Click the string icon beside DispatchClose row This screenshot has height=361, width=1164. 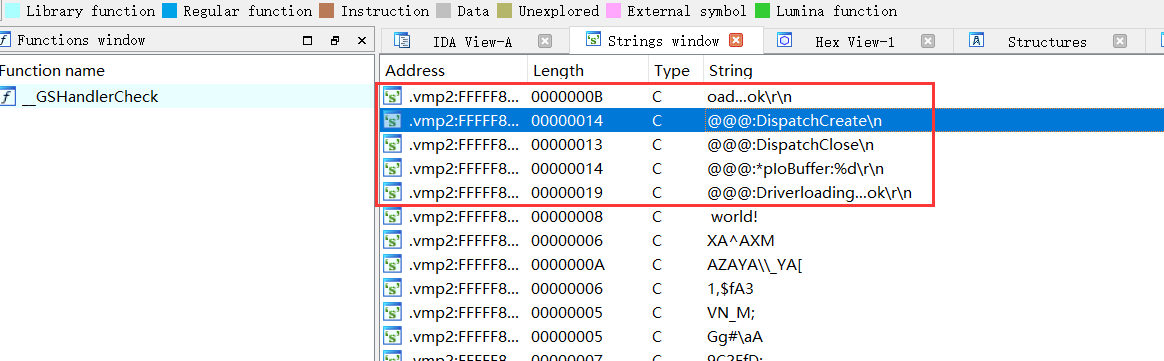point(392,144)
